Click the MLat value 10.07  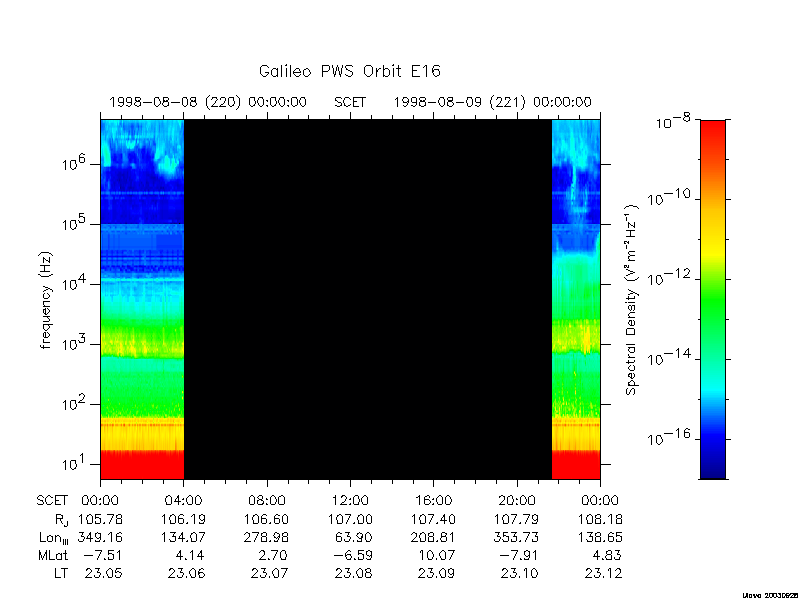[x=437, y=555]
